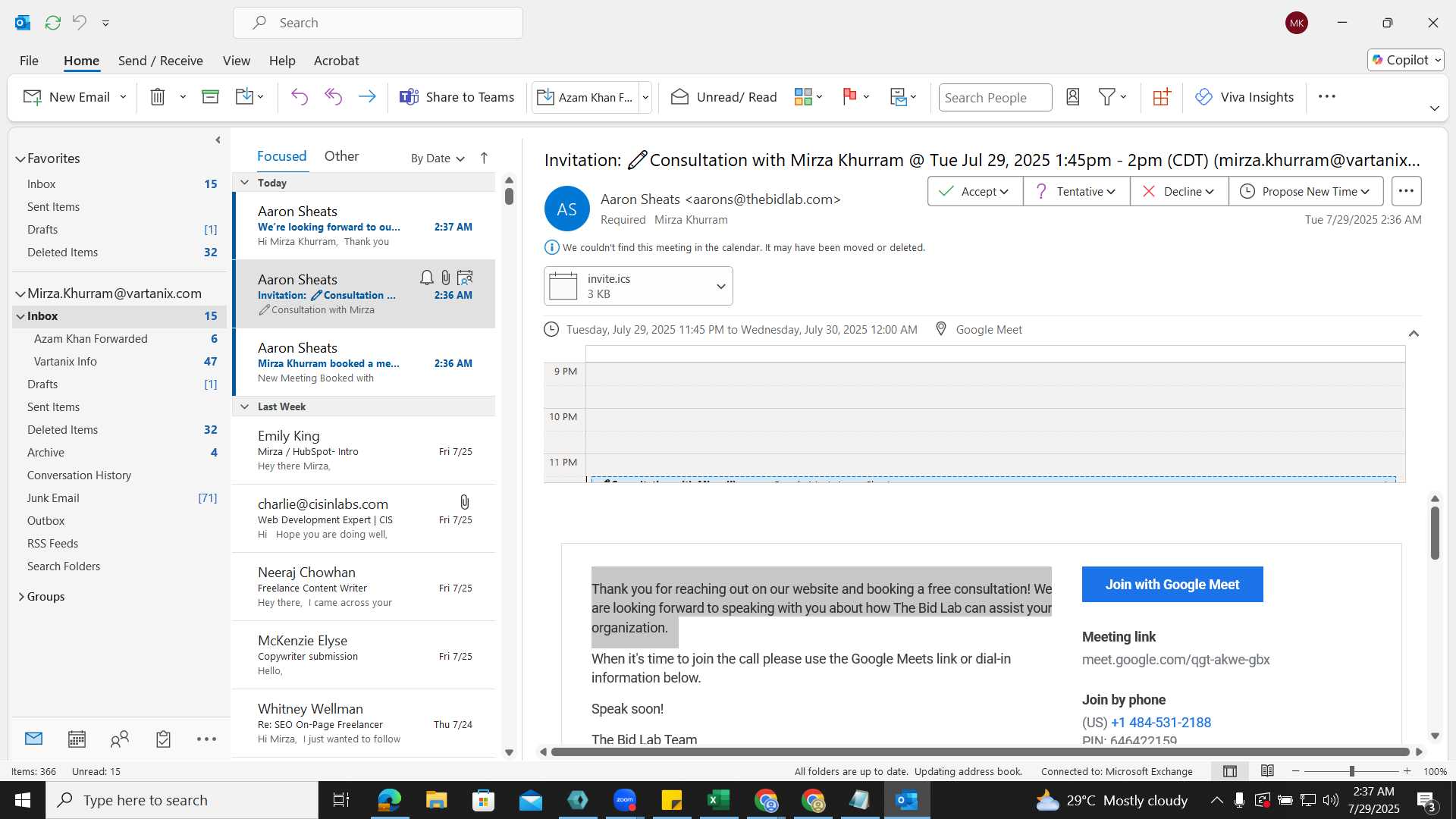
Task: Switch to People view icon
Action: point(120,739)
